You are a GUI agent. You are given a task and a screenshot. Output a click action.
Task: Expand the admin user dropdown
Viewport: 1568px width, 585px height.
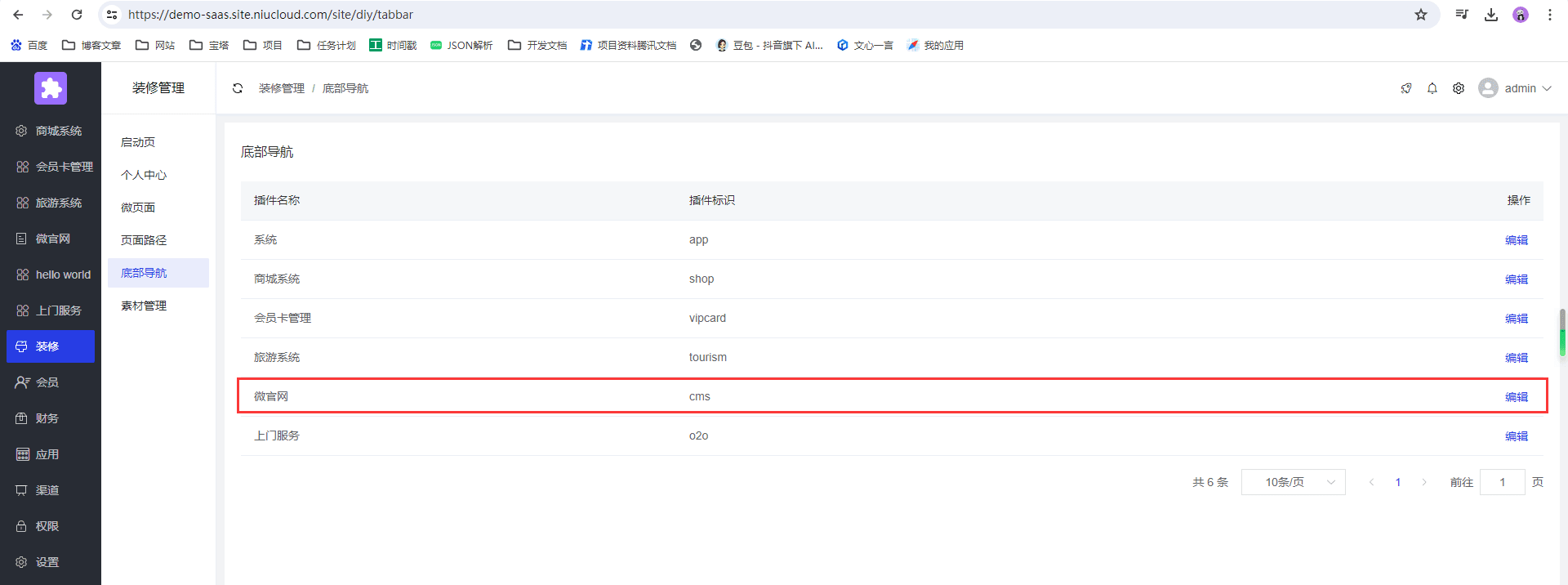(x=1515, y=88)
